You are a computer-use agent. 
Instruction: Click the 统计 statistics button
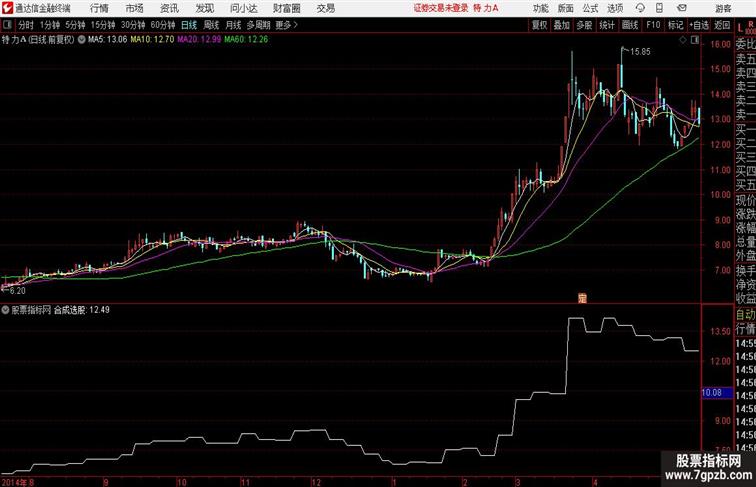(607, 25)
